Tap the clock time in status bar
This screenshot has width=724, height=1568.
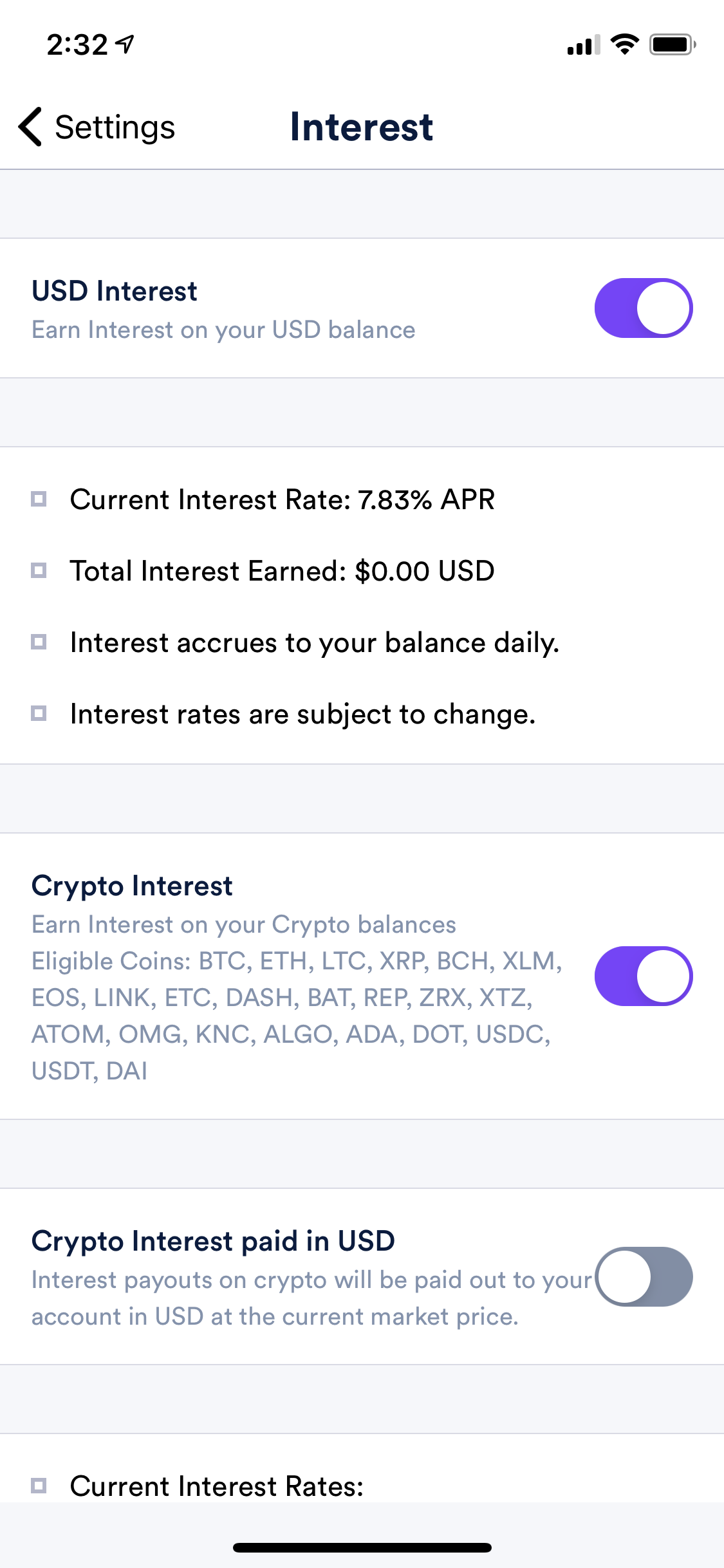click(x=77, y=45)
